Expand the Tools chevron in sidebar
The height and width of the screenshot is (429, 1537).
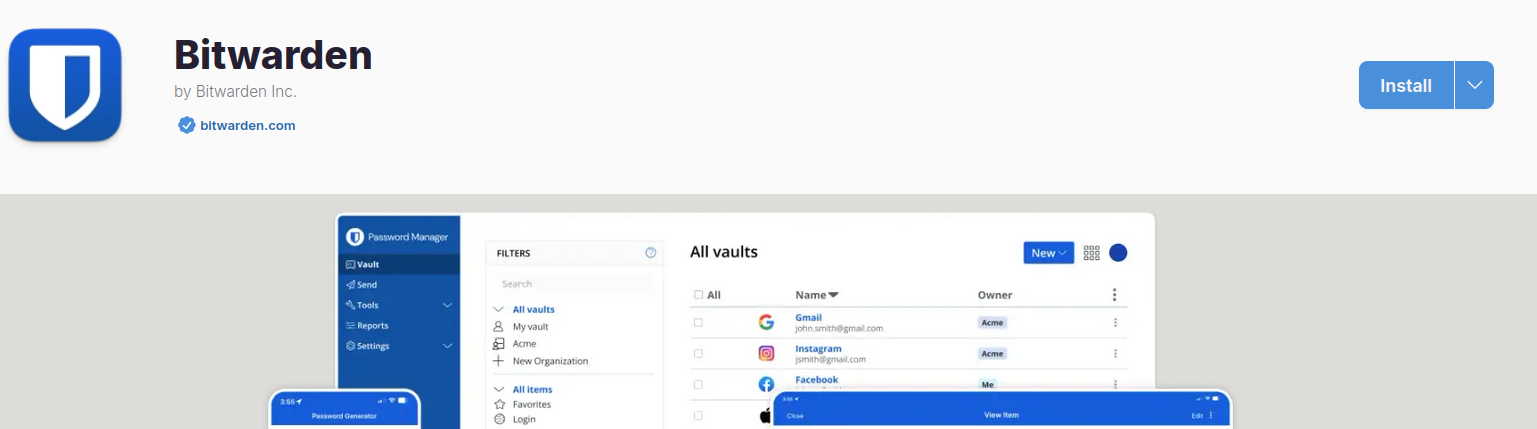(447, 305)
